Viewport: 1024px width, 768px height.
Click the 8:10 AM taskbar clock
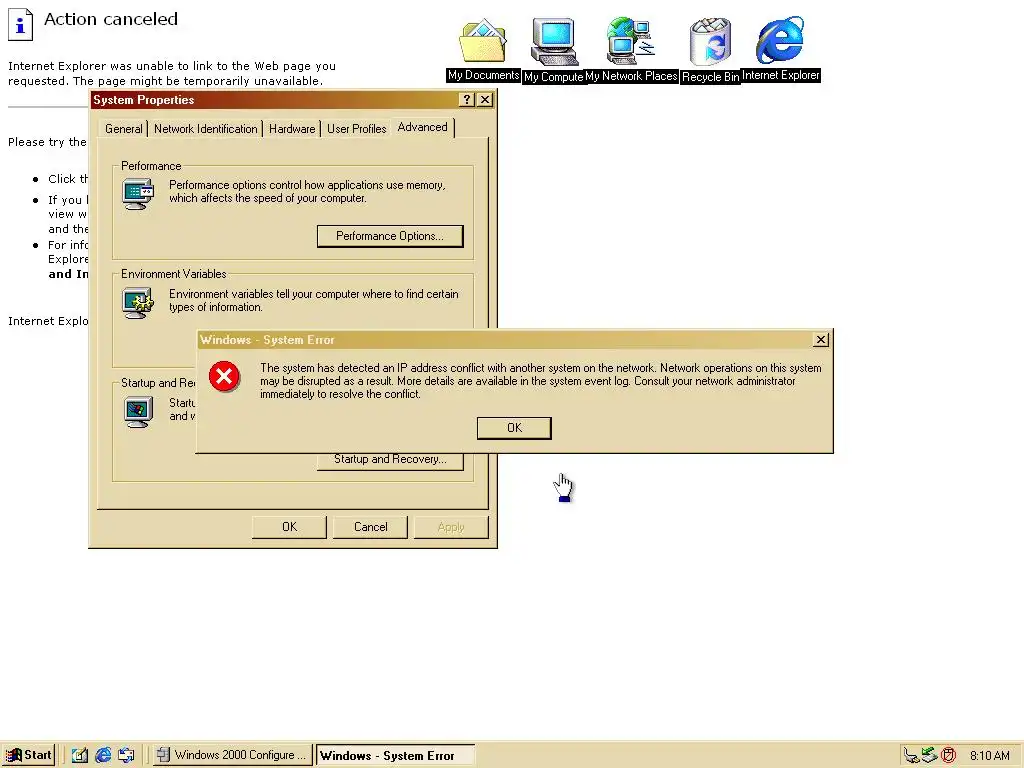pyautogui.click(x=989, y=756)
